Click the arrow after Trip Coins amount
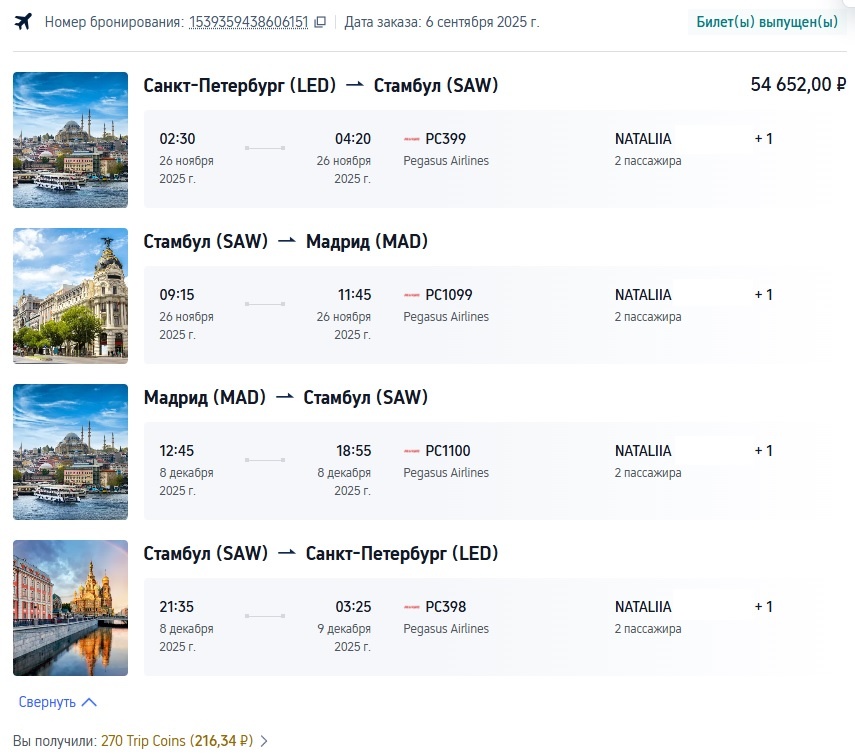855x754 pixels. [x=264, y=741]
